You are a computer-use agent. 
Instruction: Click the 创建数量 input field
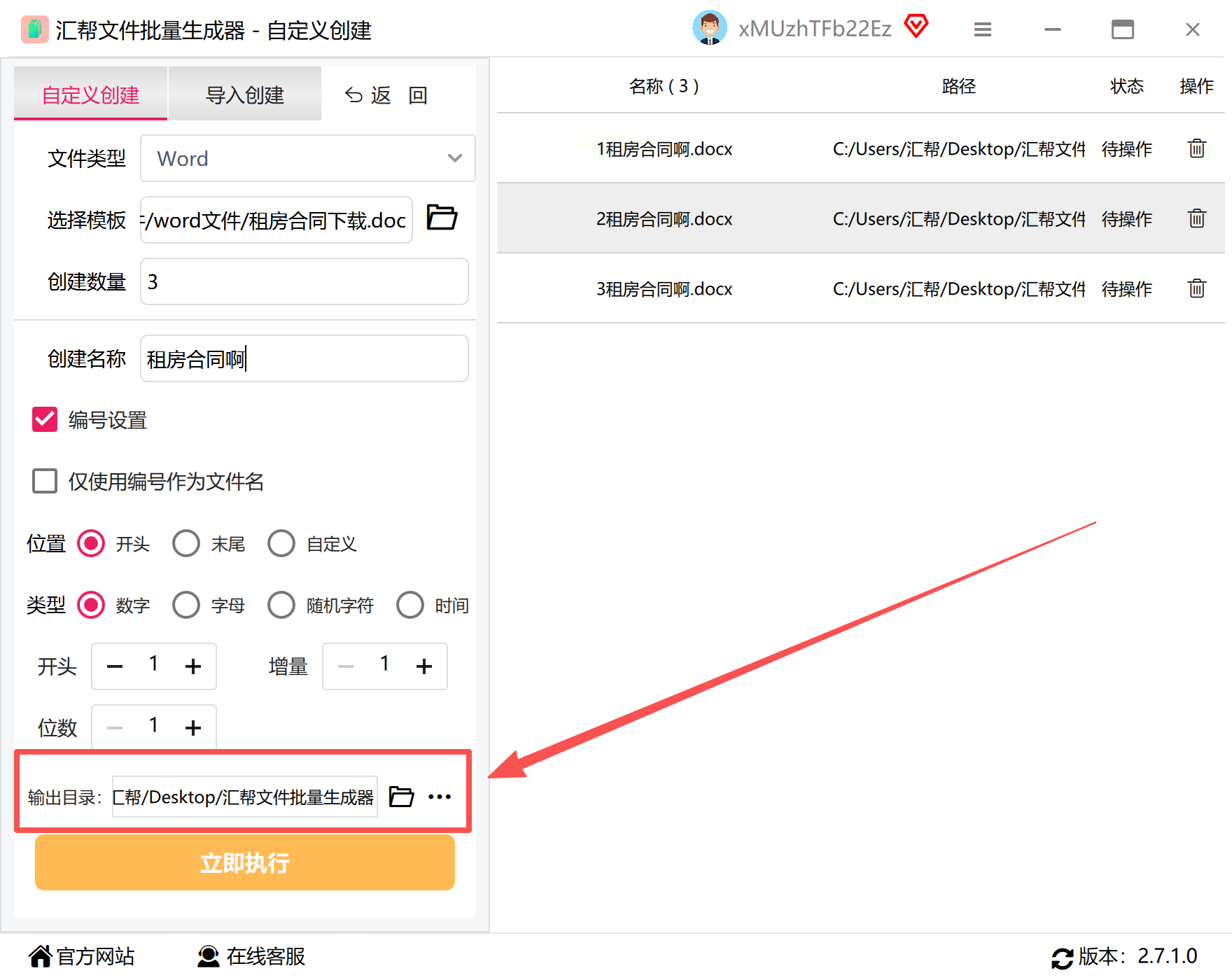304,281
